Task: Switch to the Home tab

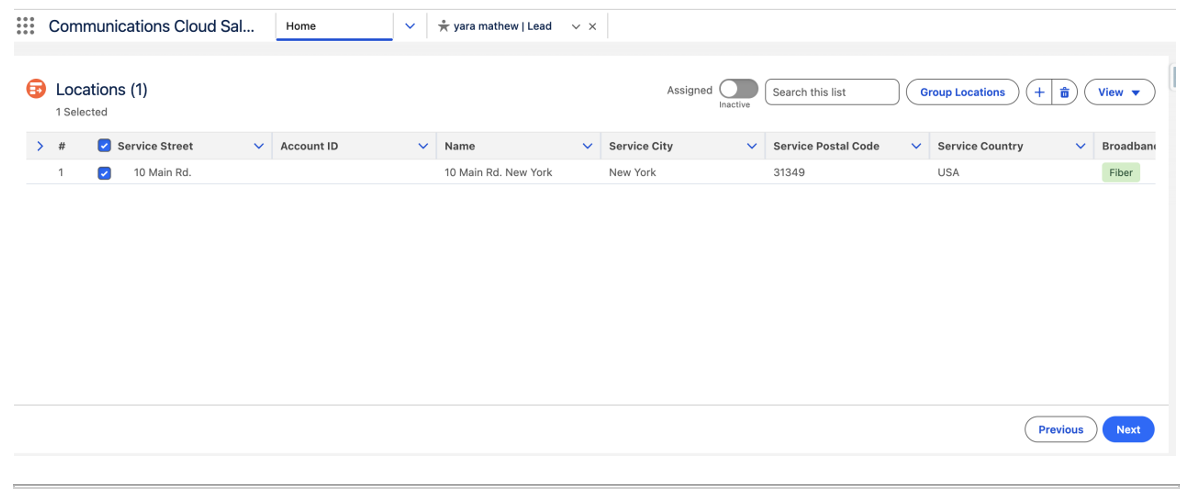Action: [x=333, y=26]
